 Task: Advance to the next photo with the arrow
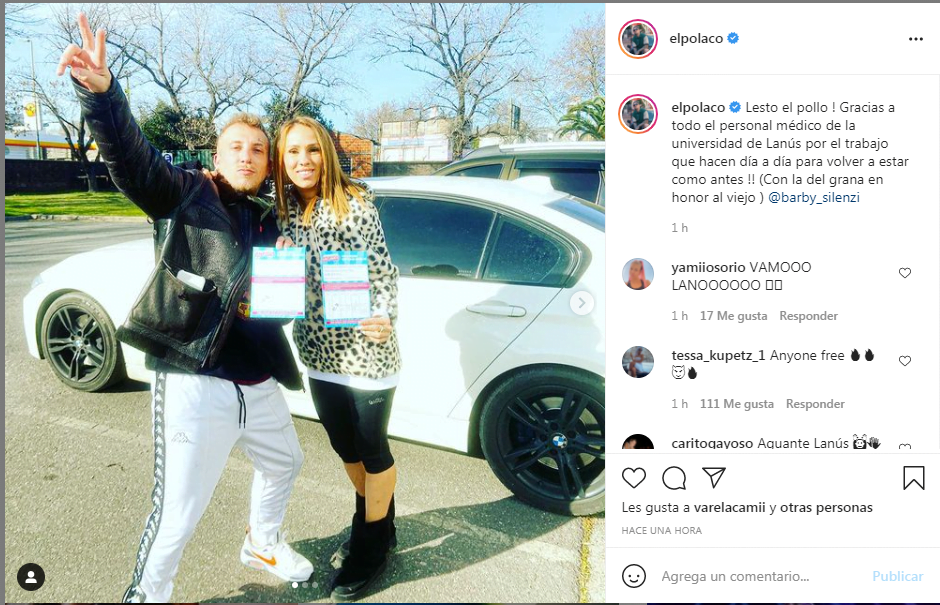[582, 303]
